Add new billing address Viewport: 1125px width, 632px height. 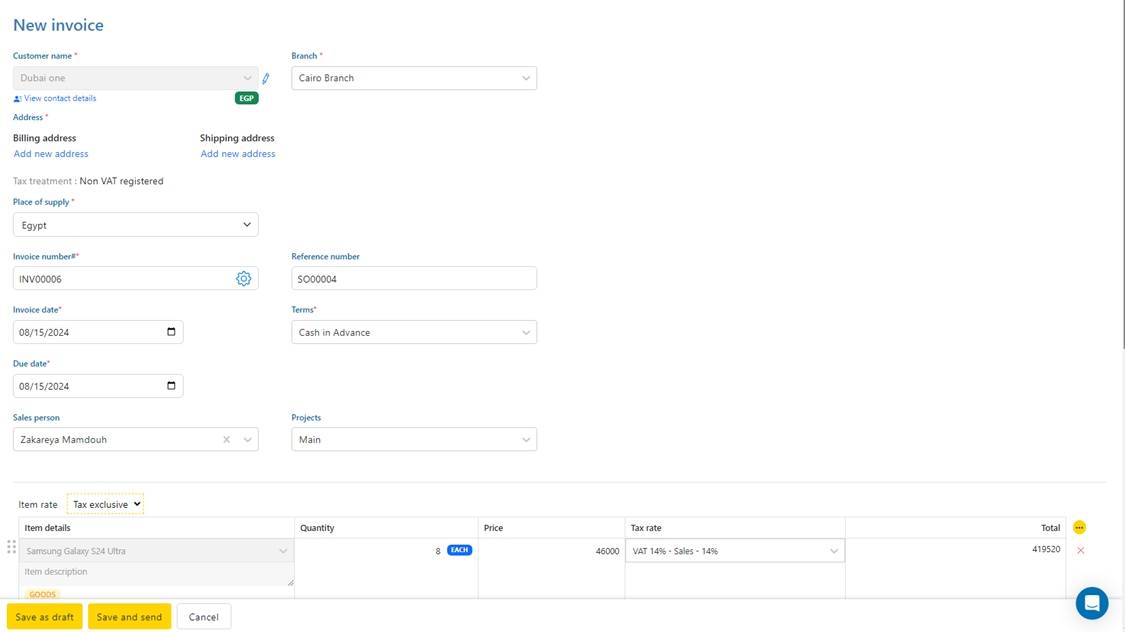[51, 154]
